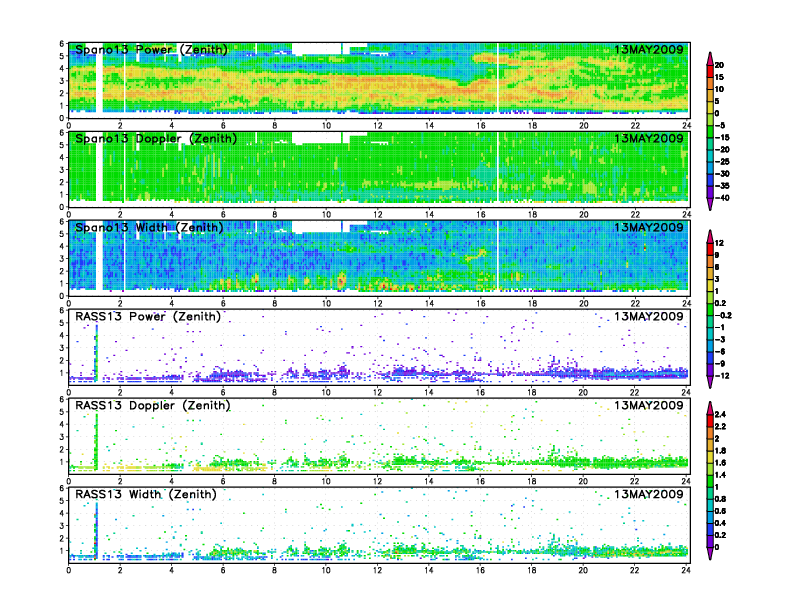
Task: Click the '-40' label on top colorbar
Action: [x=722, y=198]
